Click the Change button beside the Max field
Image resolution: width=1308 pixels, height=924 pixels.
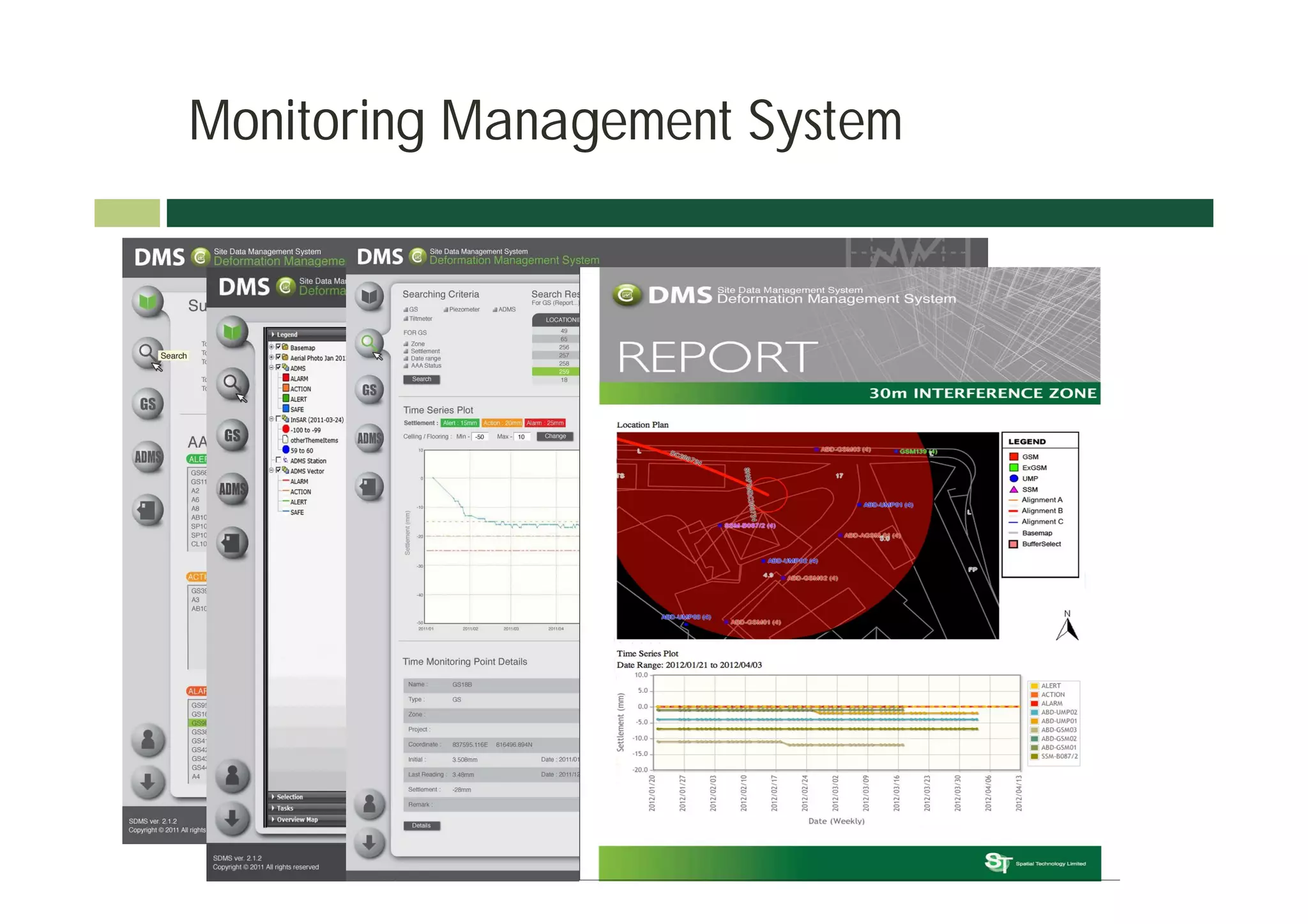tap(555, 436)
